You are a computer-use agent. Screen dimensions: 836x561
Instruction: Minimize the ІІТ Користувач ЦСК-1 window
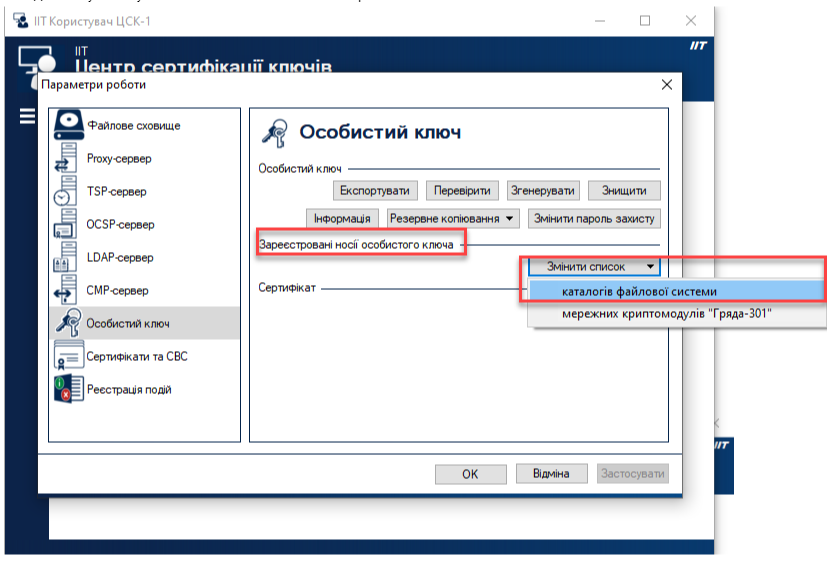pyautogui.click(x=600, y=21)
